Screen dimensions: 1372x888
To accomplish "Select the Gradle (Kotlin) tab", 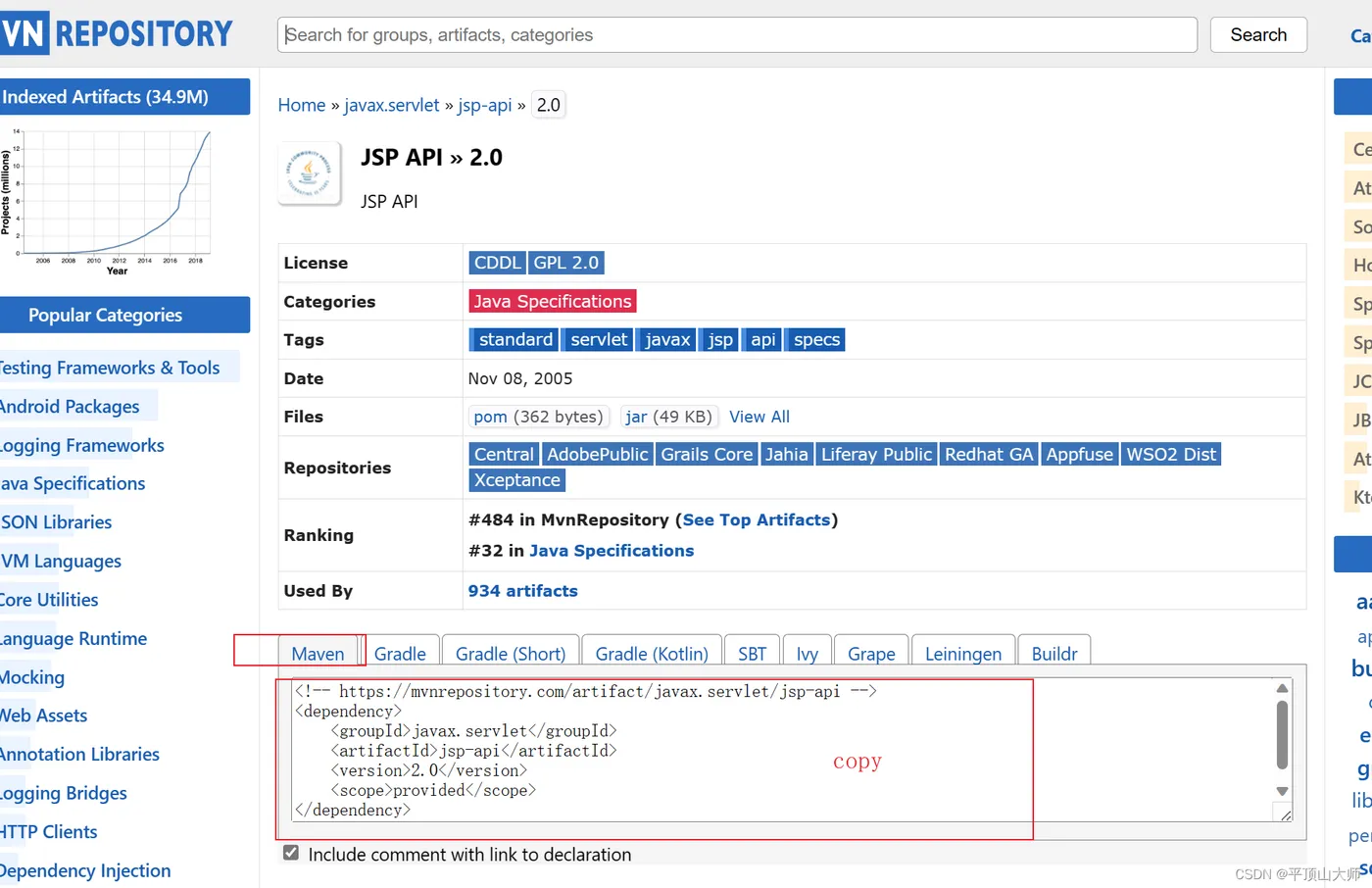I will (652, 653).
